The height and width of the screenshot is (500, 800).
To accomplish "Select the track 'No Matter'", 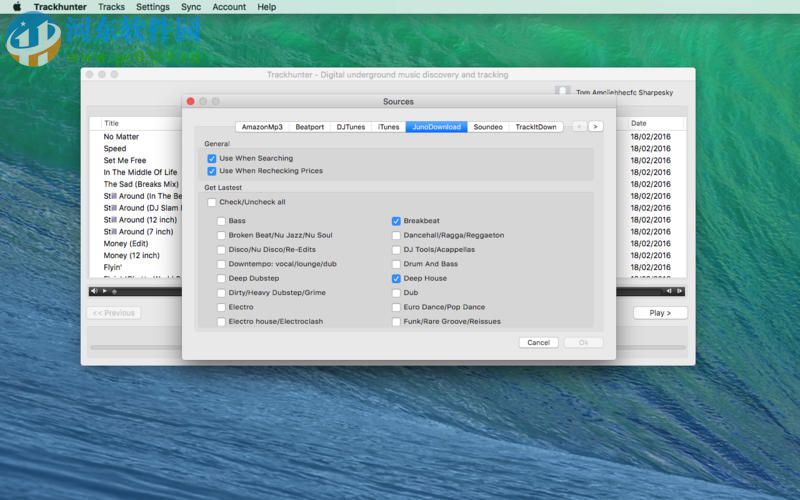I will (x=121, y=137).
